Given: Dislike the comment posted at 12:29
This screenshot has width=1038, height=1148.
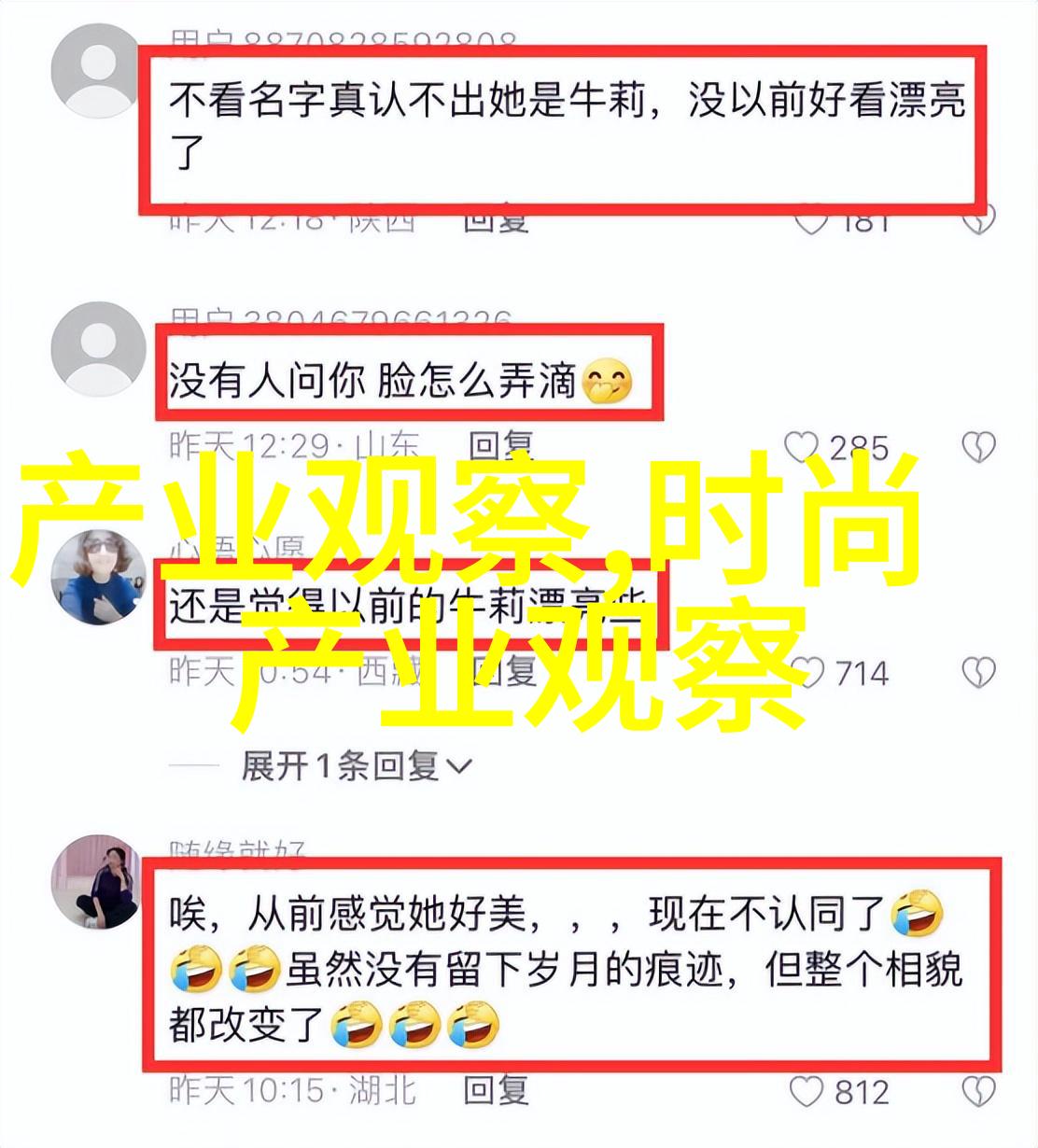Looking at the screenshot, I should (978, 448).
